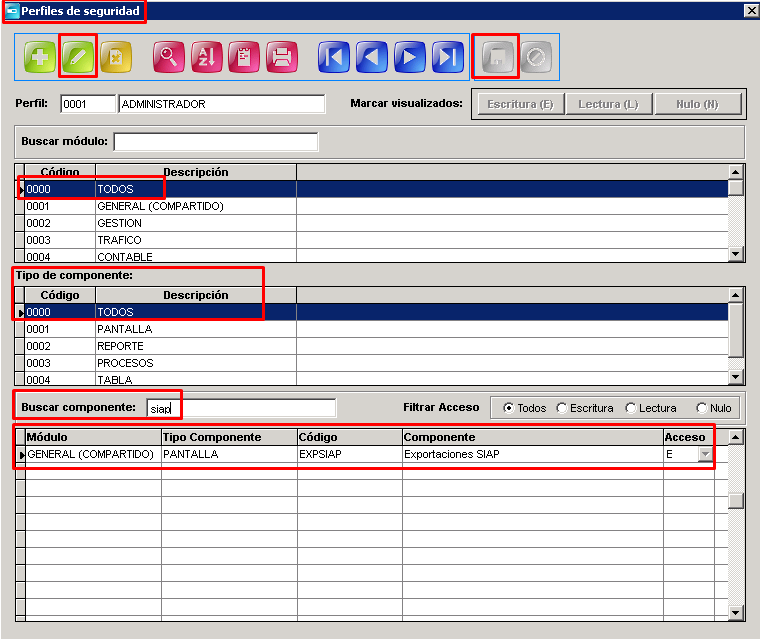Click the Nulo (N) button

697,104
